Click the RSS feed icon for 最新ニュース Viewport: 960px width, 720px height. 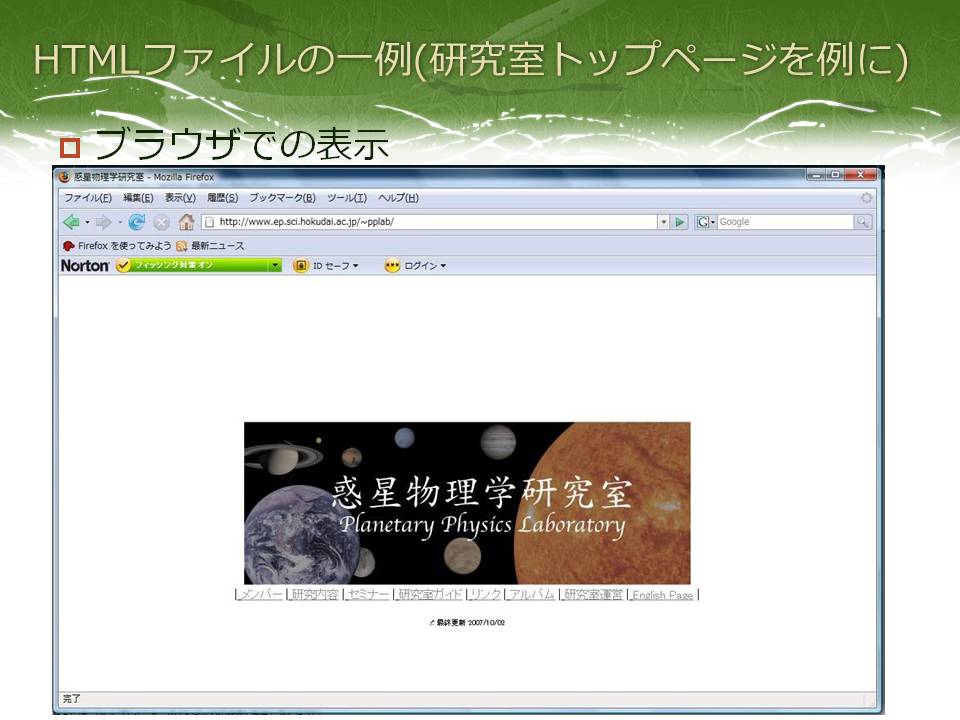point(181,246)
